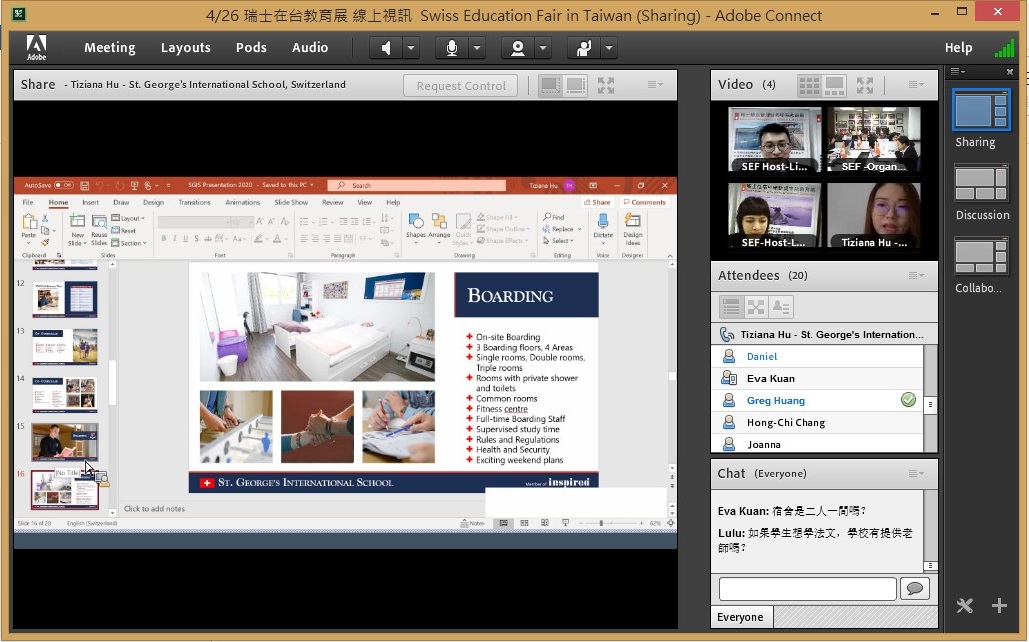Open the Audio menu
1029x642 pixels.
point(310,47)
